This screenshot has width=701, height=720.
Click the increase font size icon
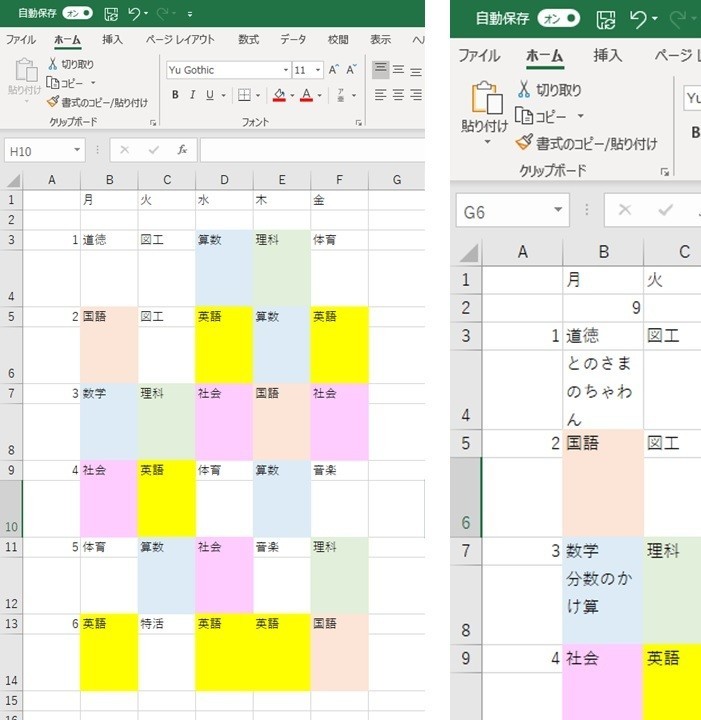pyautogui.click(x=334, y=70)
